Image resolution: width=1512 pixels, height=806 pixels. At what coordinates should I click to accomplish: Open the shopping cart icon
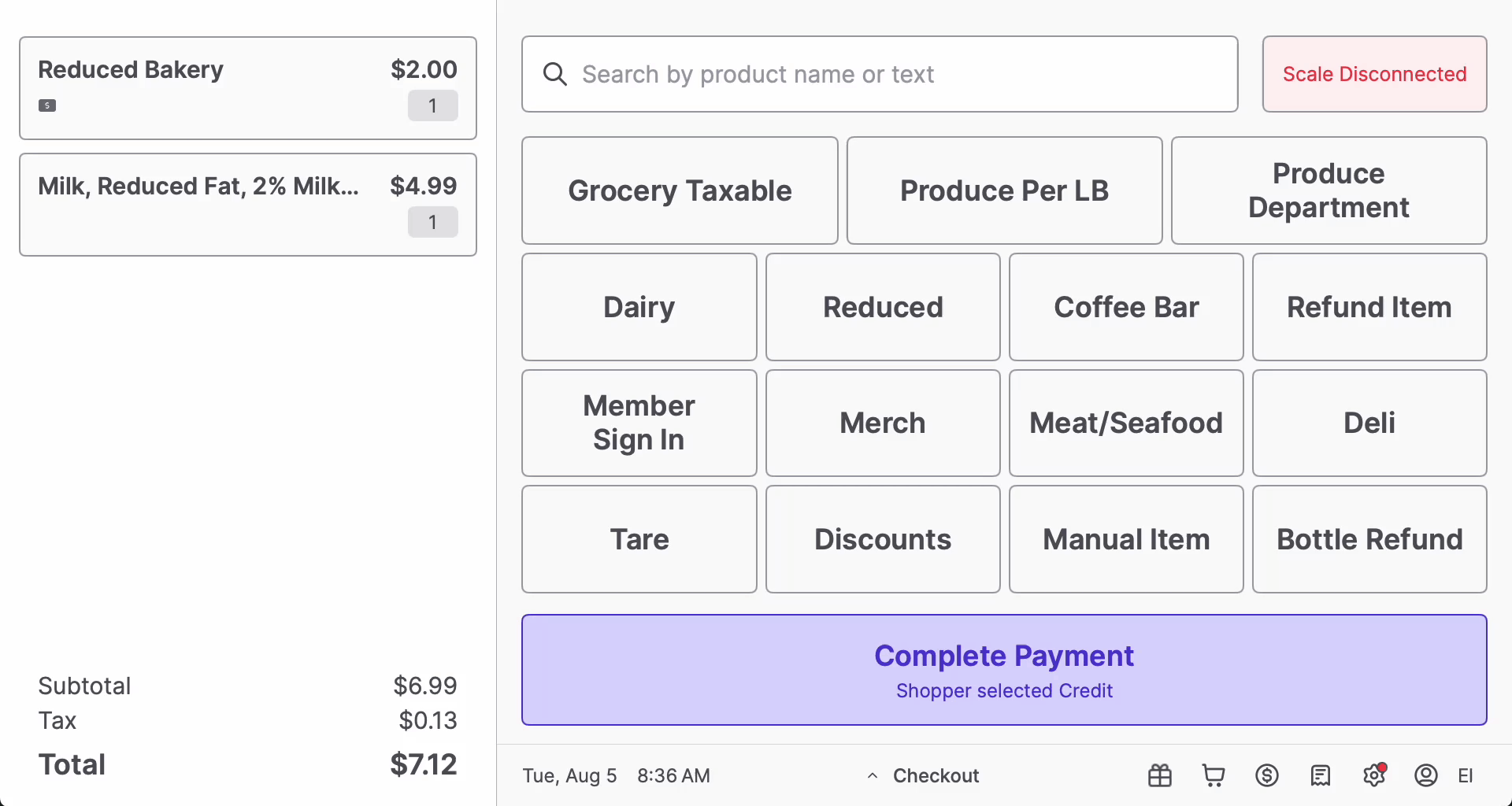click(x=1214, y=776)
